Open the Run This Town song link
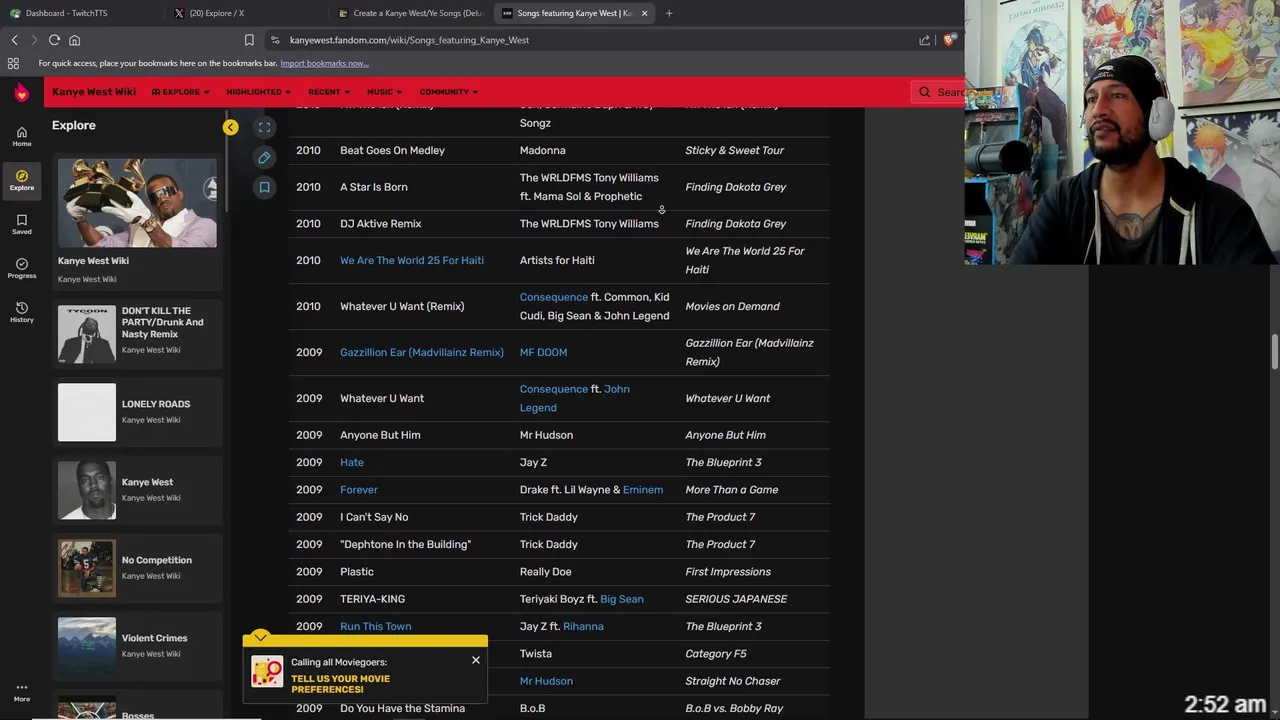The height and width of the screenshot is (720, 1280). tap(376, 626)
